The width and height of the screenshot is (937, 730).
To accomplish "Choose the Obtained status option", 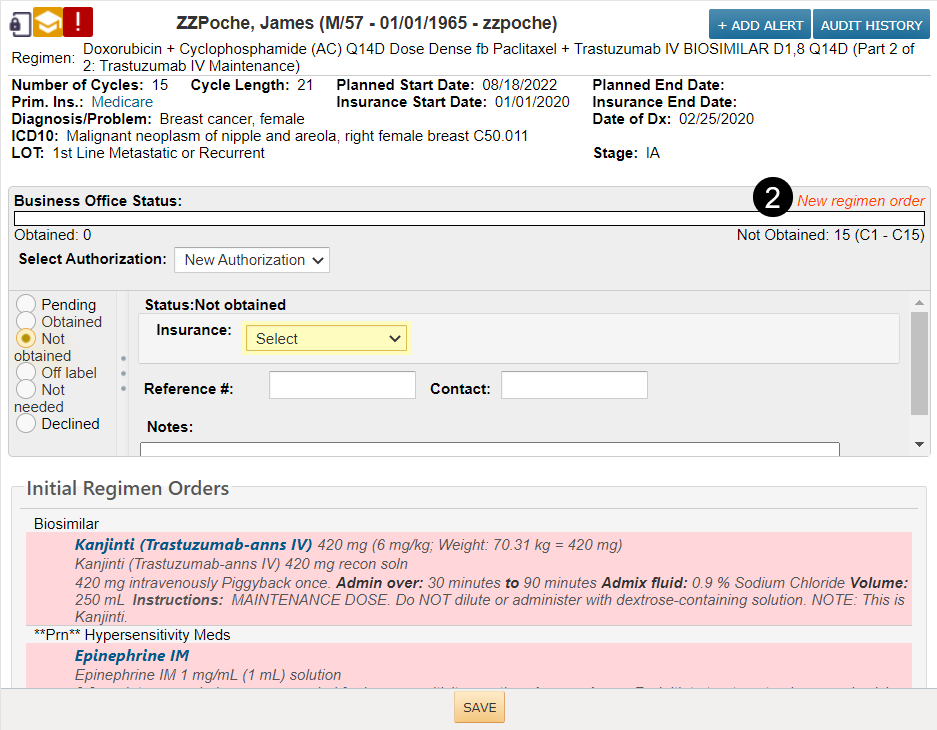I will 26,322.
